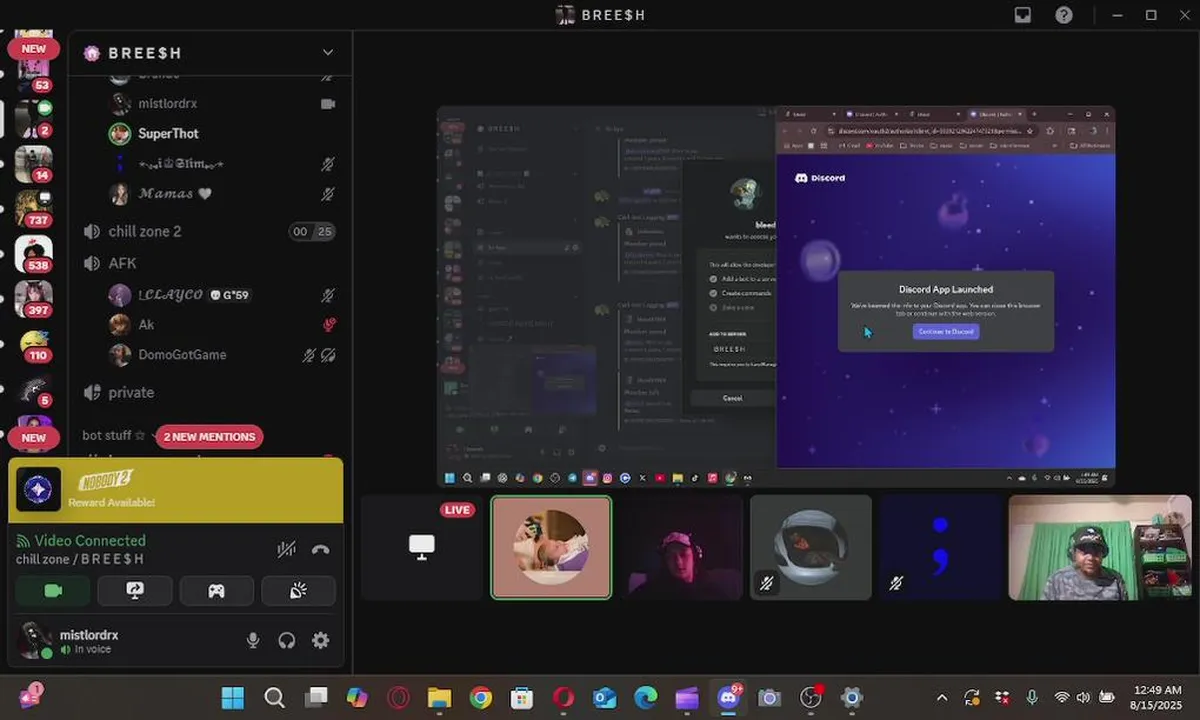Open User Settings gear icon
Viewport: 1200px width, 720px height.
coord(321,641)
